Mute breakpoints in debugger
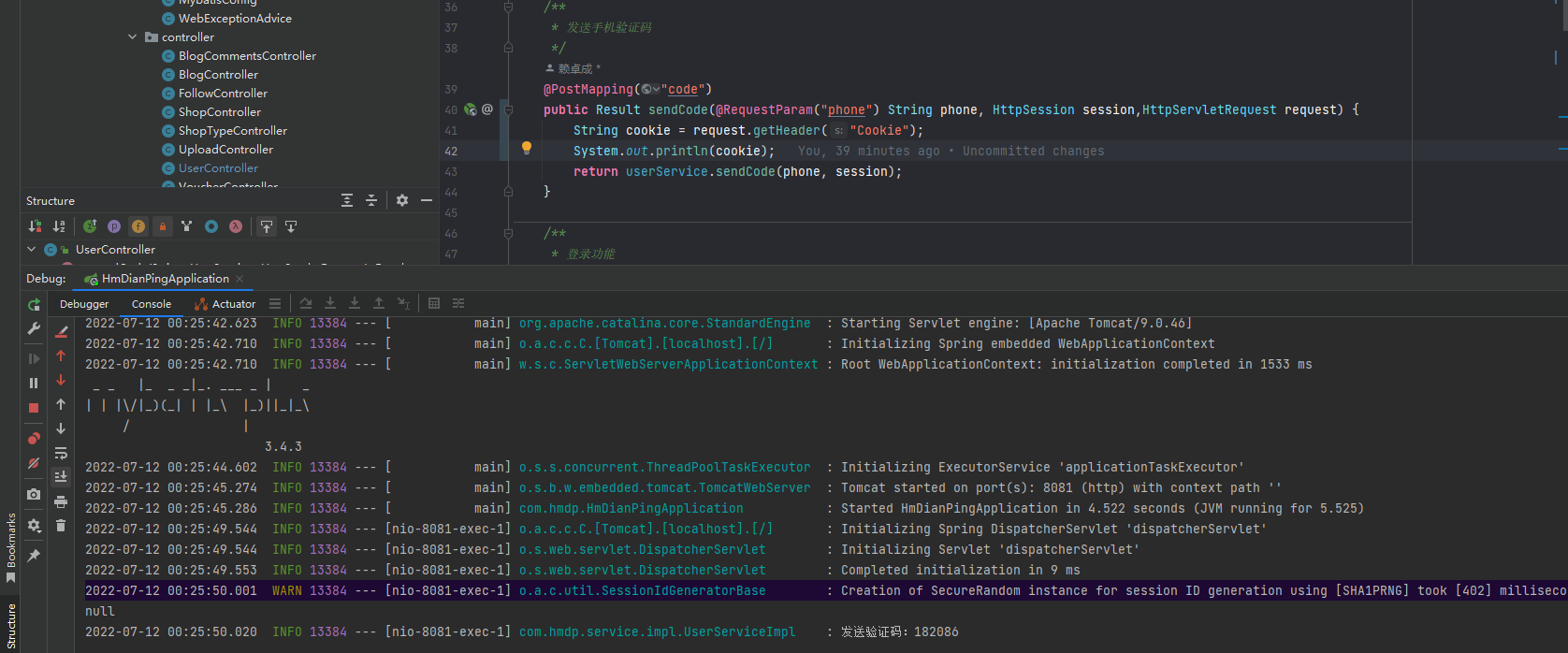Viewport: 1568px width, 653px height. [x=34, y=463]
